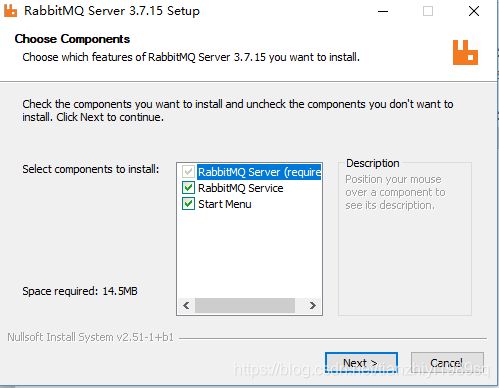Select the RabbitMQ Server (required) list item

click(x=259, y=172)
